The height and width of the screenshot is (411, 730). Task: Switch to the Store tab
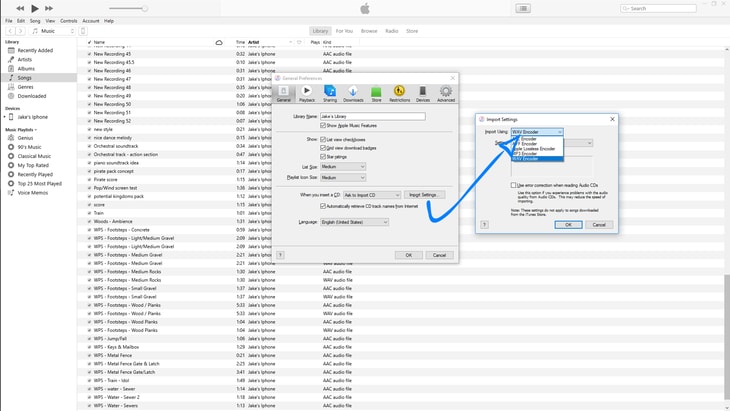point(412,31)
